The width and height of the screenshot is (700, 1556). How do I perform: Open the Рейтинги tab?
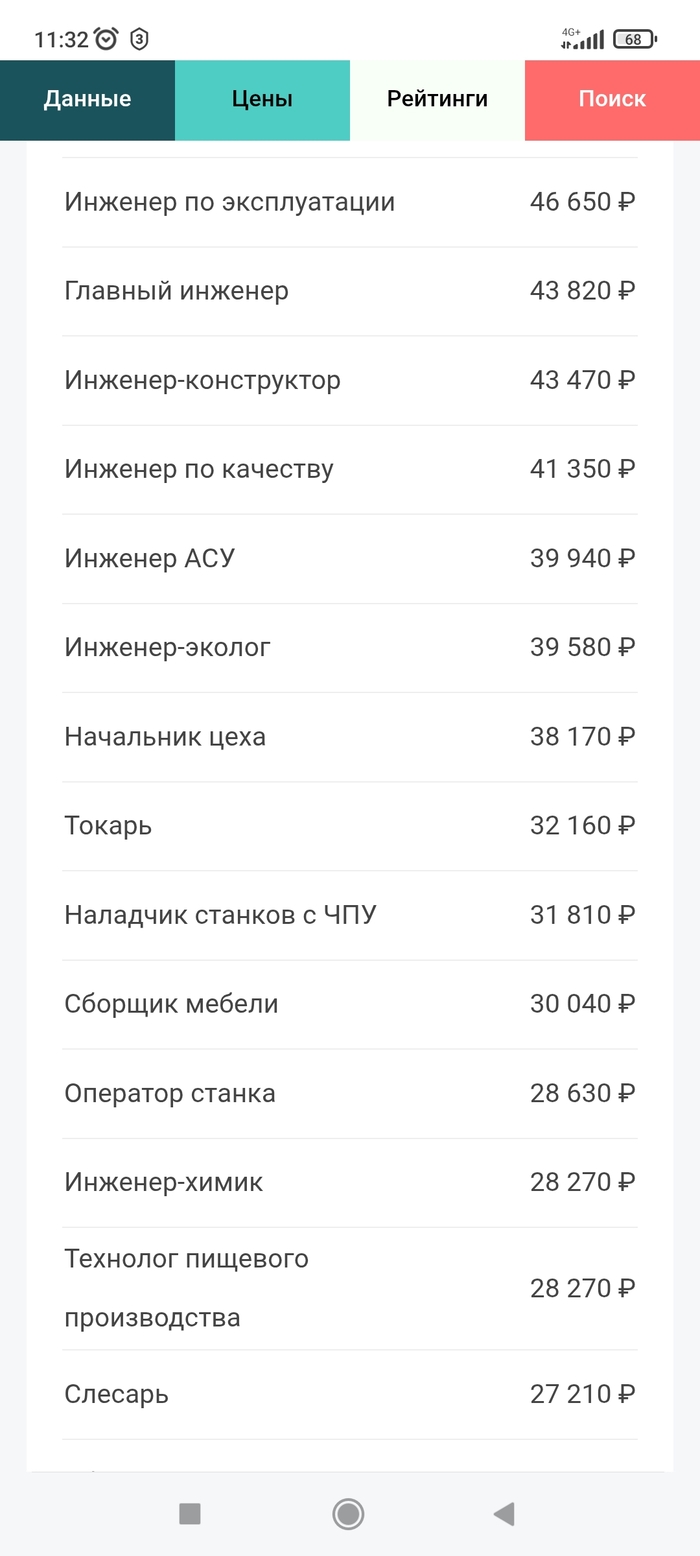pyautogui.click(x=437, y=99)
